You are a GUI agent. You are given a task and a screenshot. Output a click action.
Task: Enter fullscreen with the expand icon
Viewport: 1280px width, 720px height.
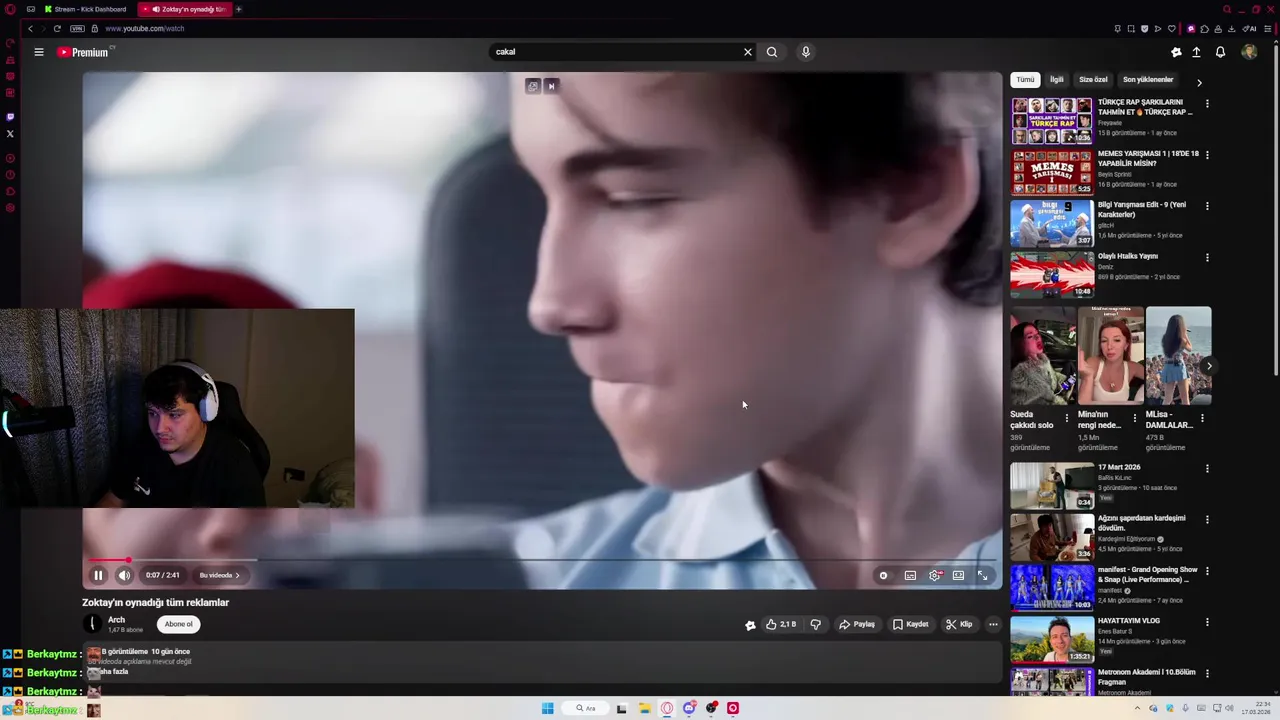point(982,575)
